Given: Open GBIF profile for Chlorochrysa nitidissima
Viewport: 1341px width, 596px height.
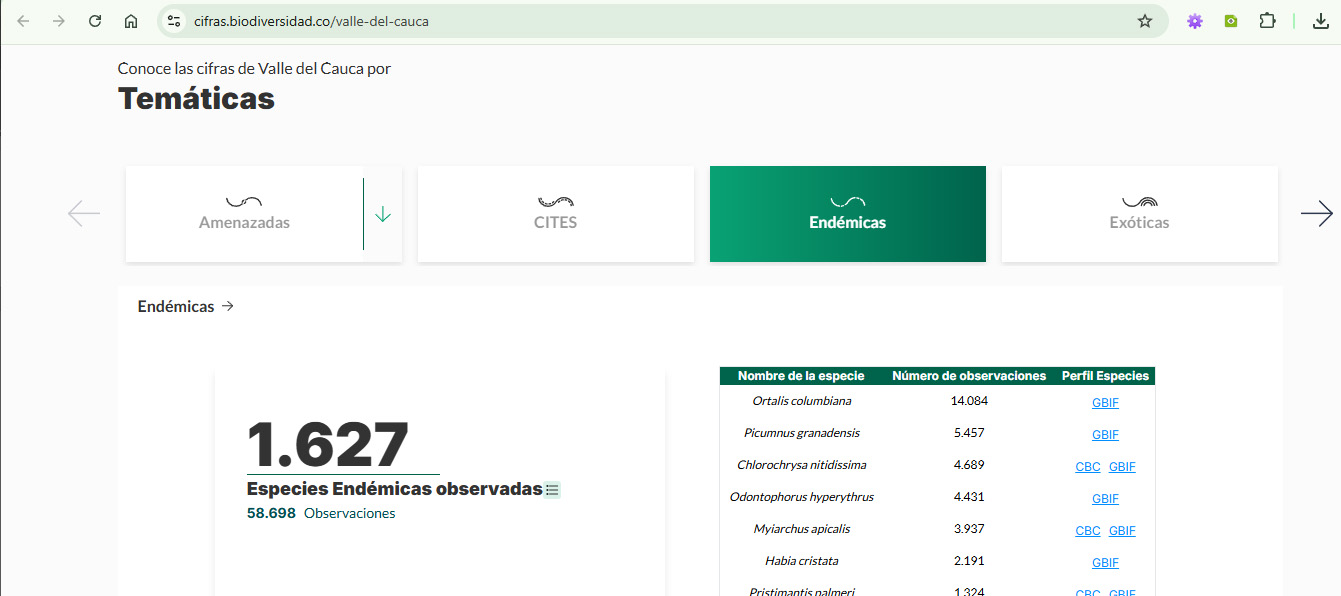Looking at the screenshot, I should [x=1122, y=467].
